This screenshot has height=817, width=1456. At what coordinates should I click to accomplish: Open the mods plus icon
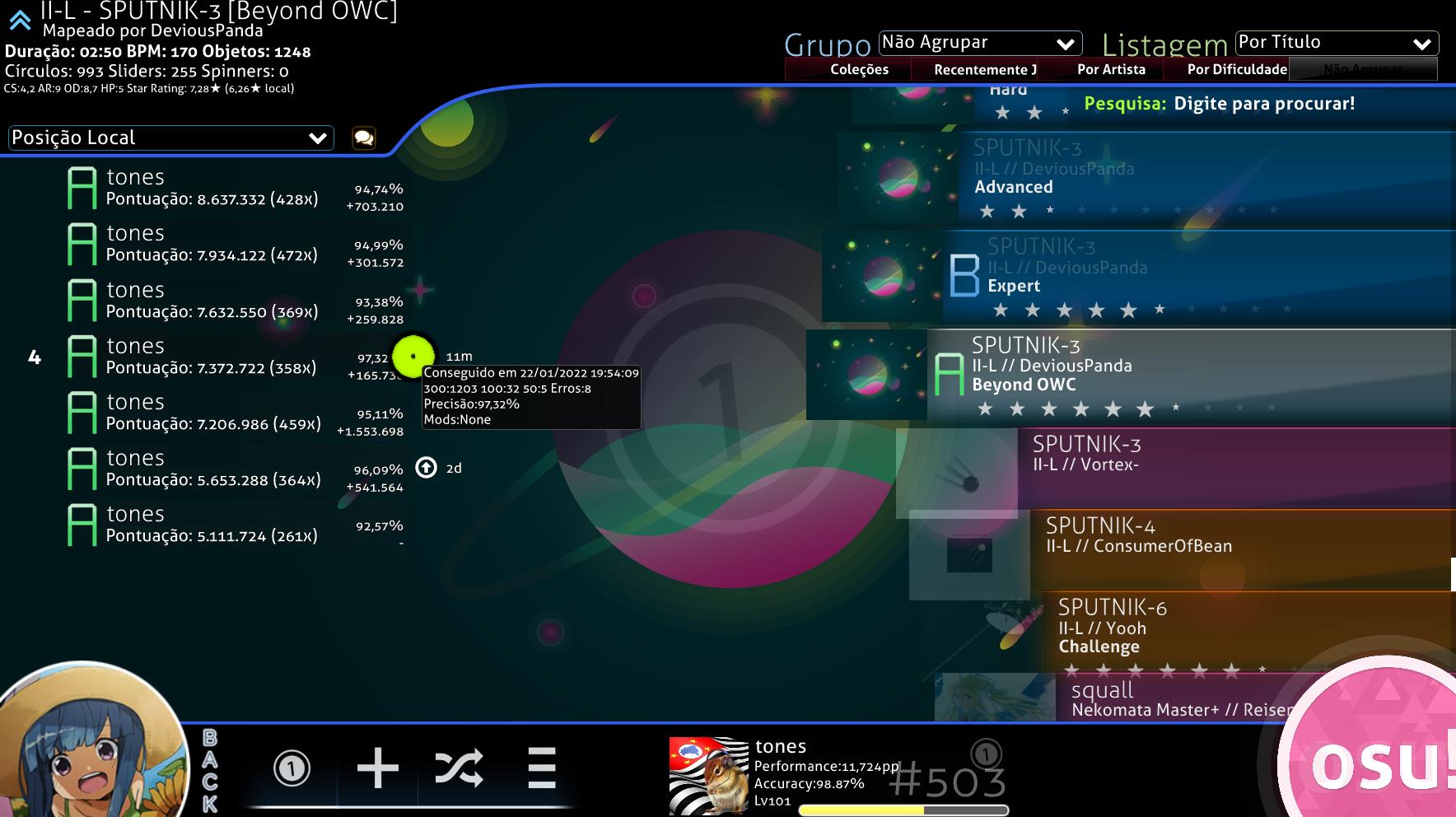click(x=377, y=768)
